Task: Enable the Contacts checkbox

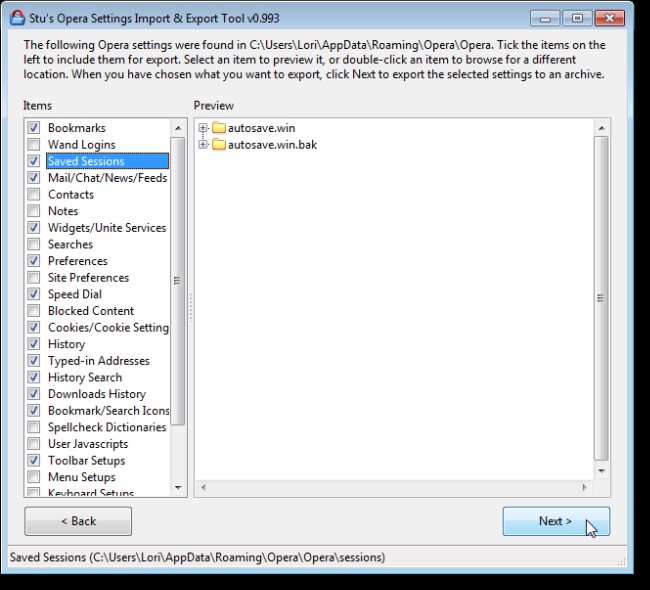Action: [34, 194]
